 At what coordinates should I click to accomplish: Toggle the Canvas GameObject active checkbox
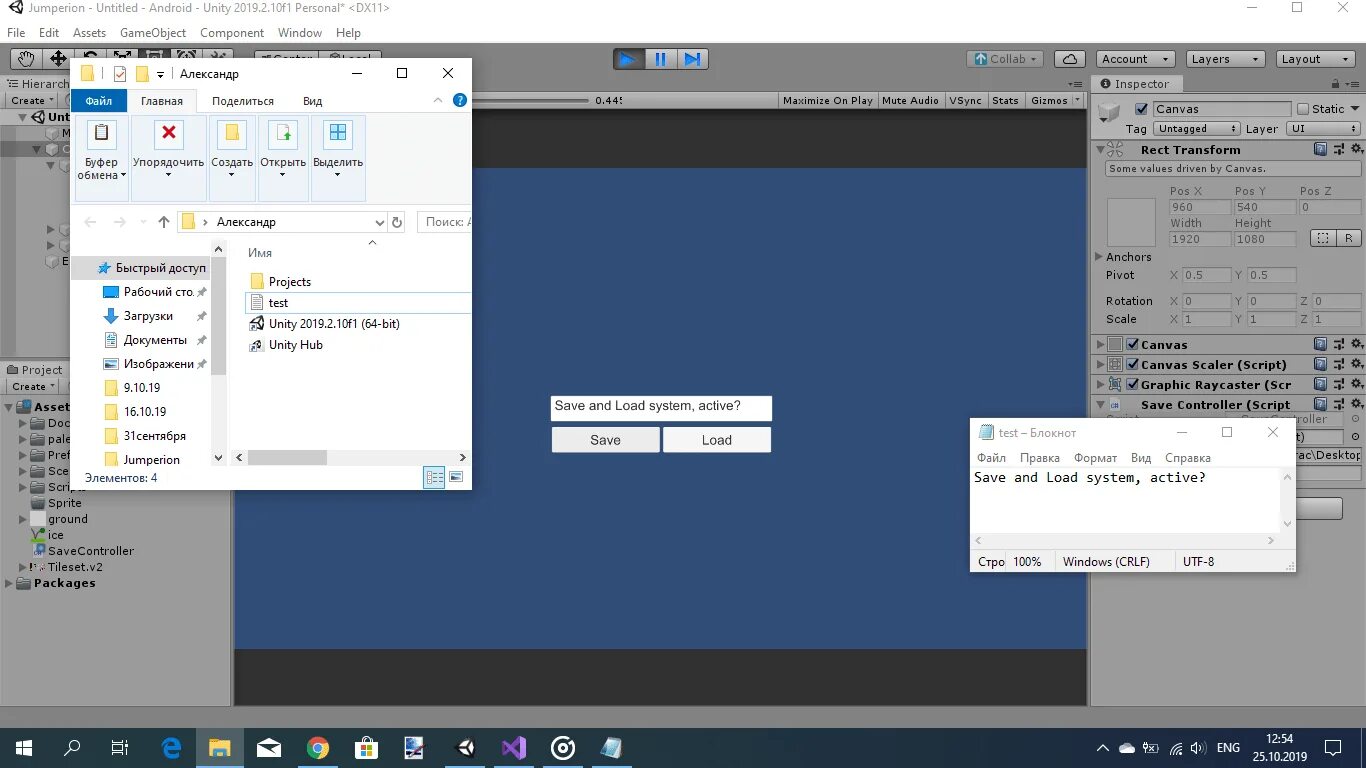[1141, 109]
